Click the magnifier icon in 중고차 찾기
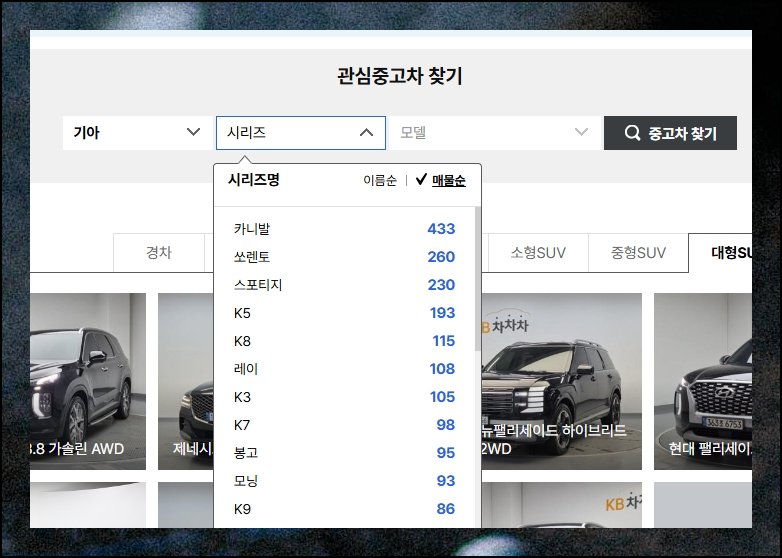 point(632,133)
